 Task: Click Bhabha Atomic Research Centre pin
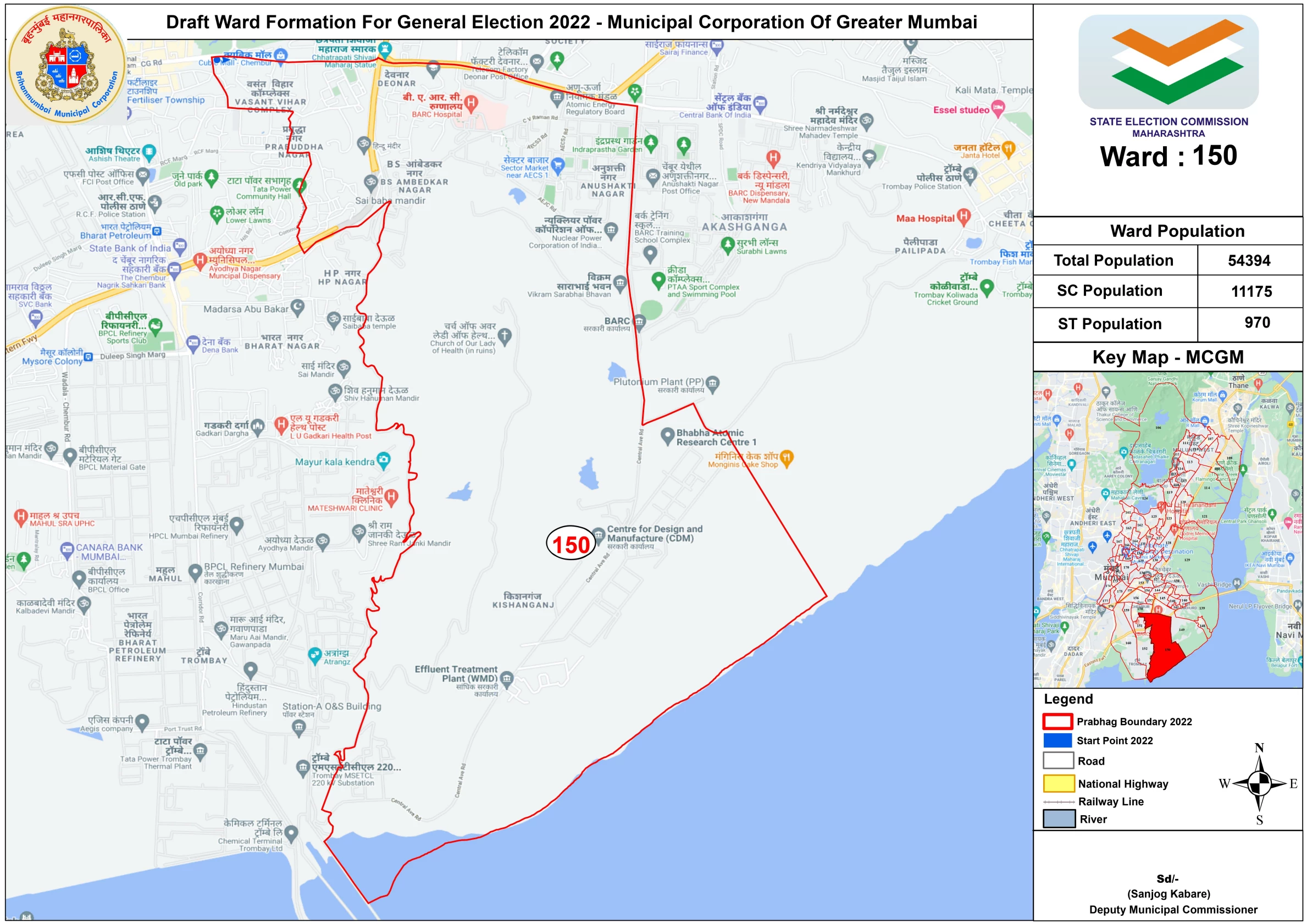point(667,435)
